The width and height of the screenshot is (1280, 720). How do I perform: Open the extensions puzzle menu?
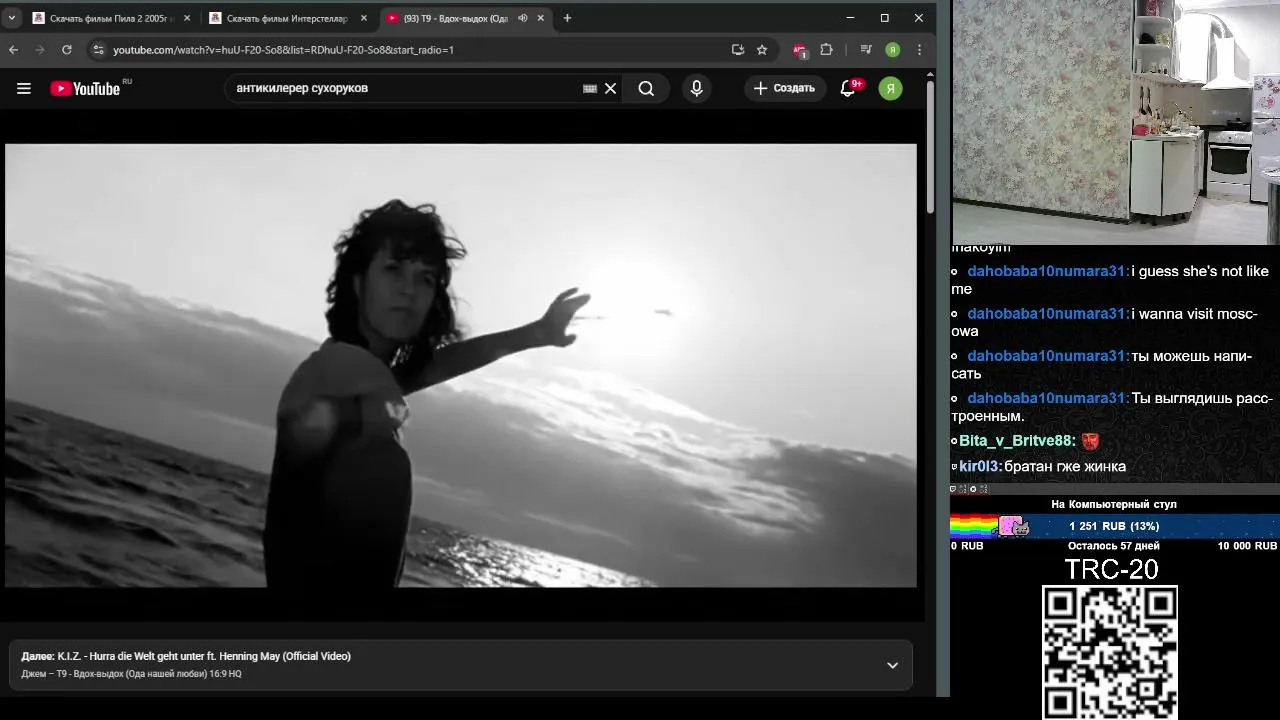pyautogui.click(x=826, y=49)
